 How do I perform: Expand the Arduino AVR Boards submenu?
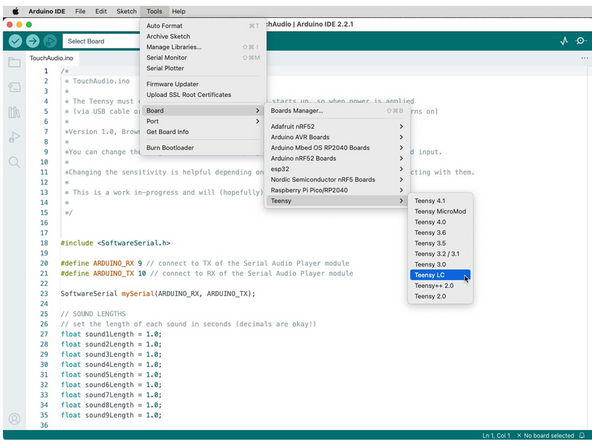(337, 137)
